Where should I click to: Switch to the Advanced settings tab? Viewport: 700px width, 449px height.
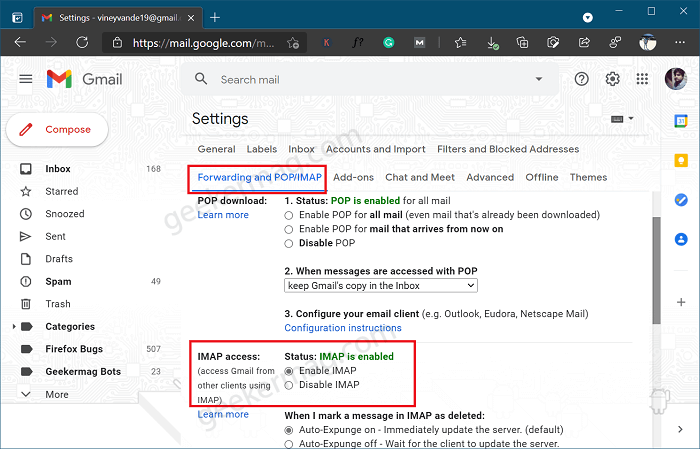pos(490,177)
